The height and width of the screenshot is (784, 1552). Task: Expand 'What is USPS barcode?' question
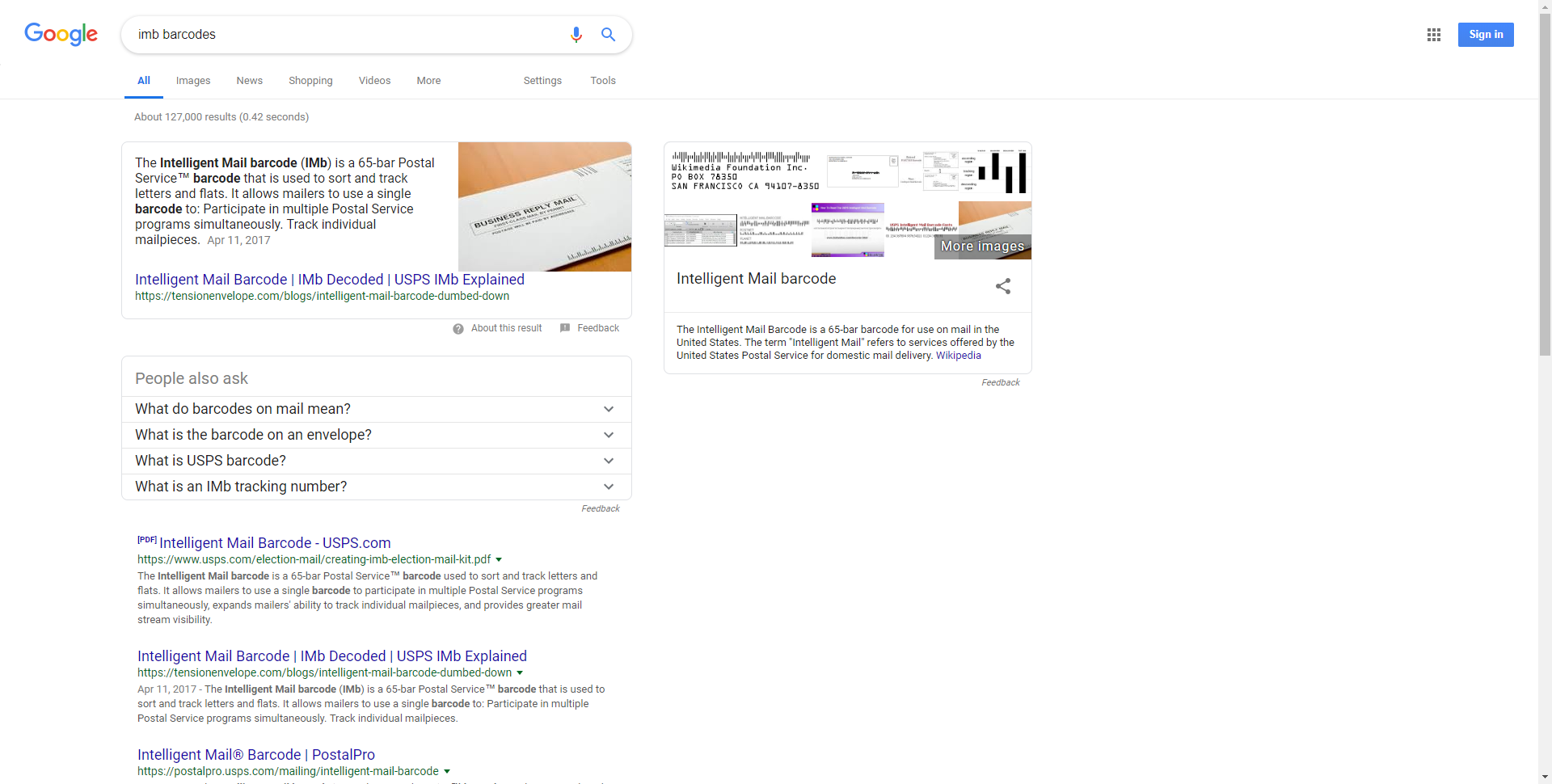coord(608,461)
